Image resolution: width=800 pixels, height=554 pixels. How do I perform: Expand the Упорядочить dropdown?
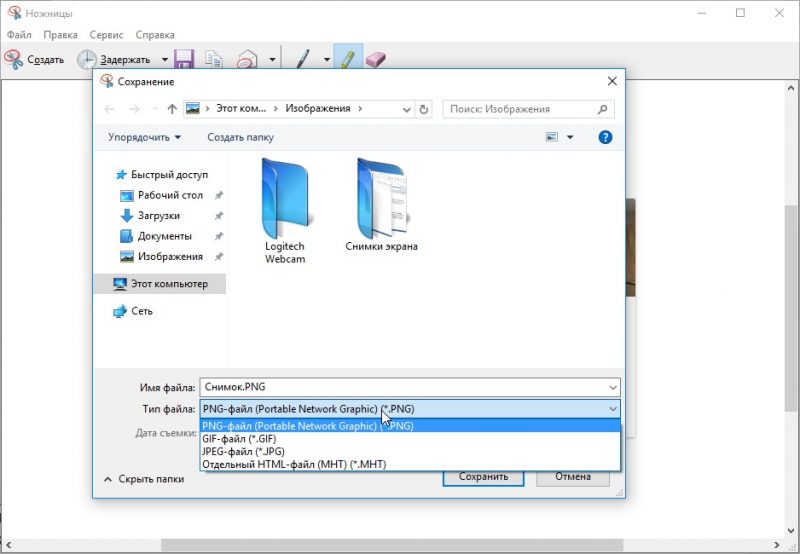tap(145, 137)
